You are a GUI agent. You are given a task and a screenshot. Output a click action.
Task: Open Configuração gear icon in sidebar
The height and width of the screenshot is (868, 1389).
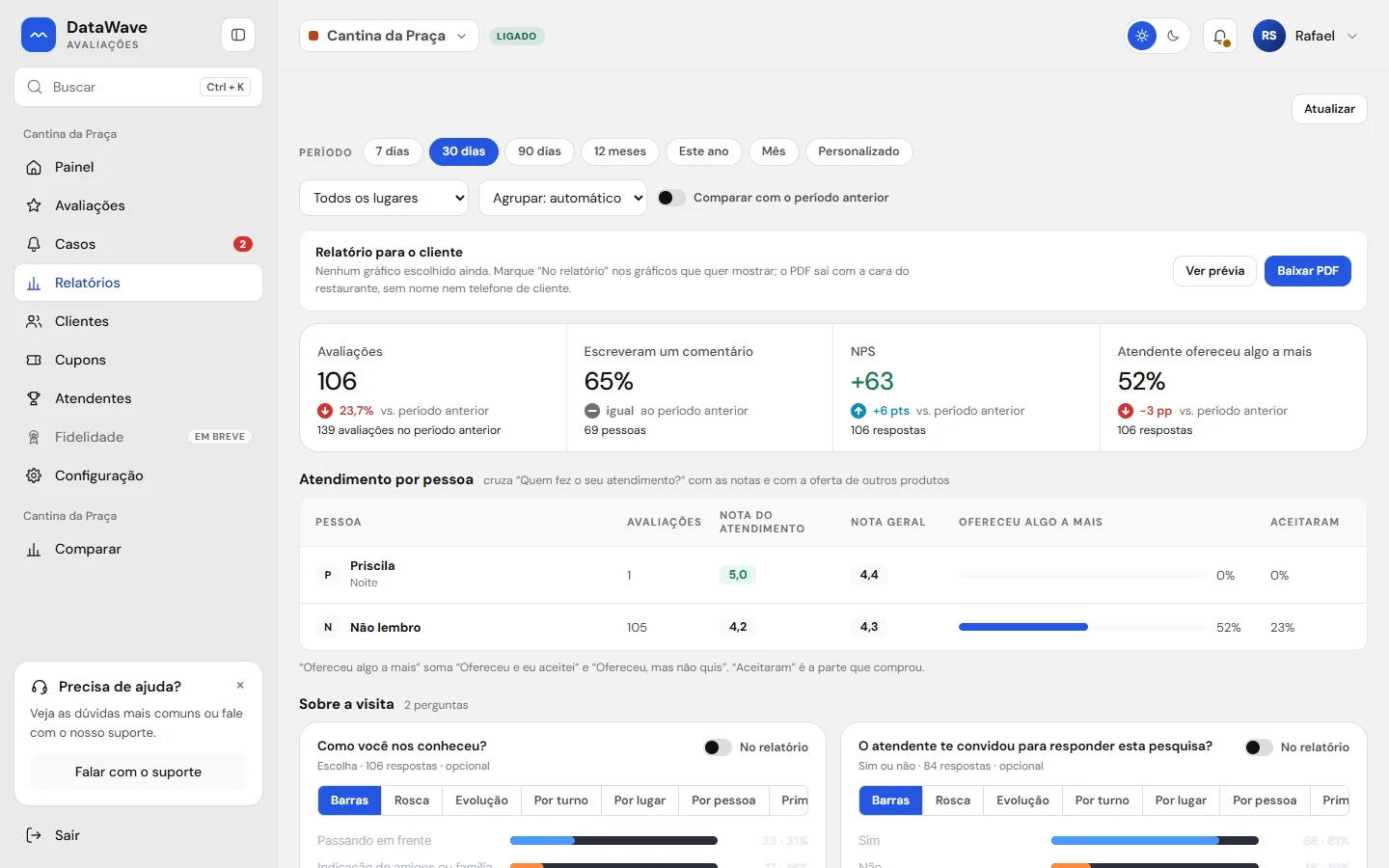pos(34,475)
